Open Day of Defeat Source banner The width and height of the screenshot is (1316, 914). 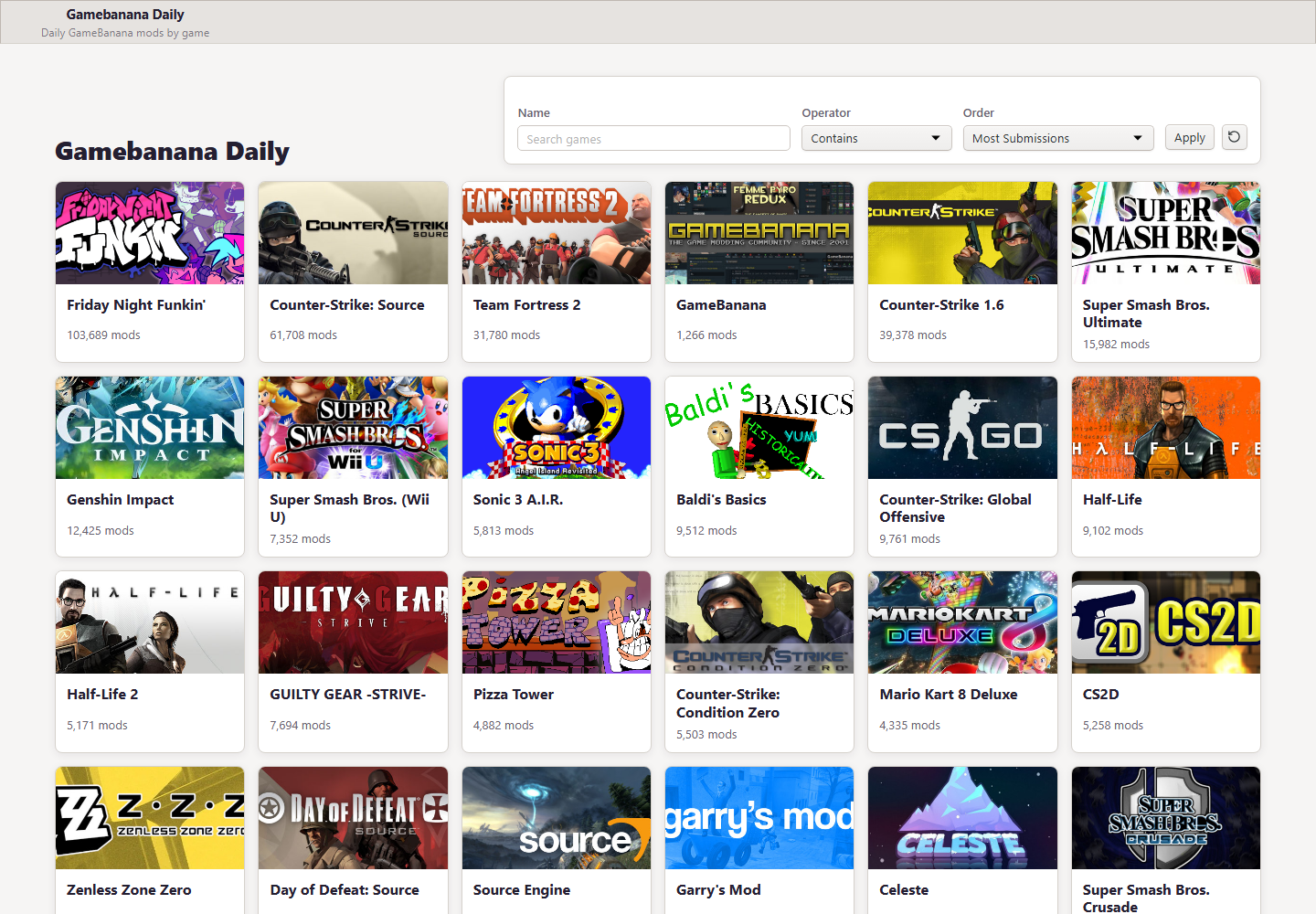(x=353, y=818)
